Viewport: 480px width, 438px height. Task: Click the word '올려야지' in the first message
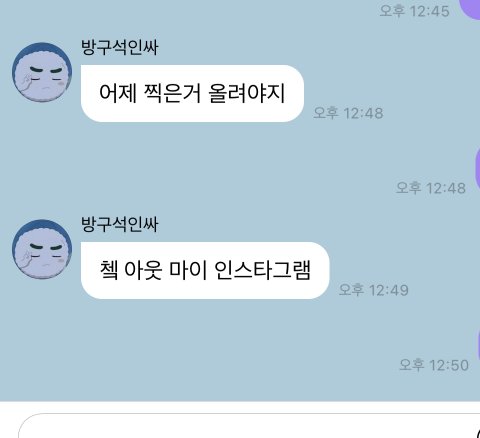point(247,93)
